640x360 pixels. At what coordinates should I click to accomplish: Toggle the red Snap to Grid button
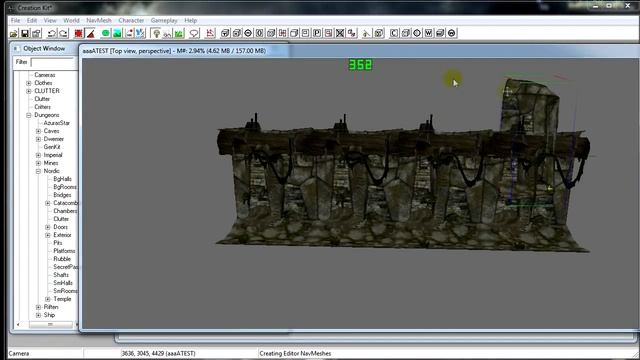point(79,33)
